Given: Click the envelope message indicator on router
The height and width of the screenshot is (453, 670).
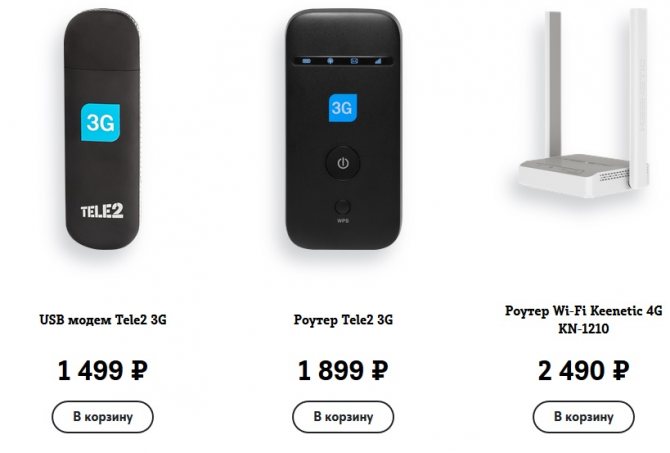Looking at the screenshot, I should 354,61.
